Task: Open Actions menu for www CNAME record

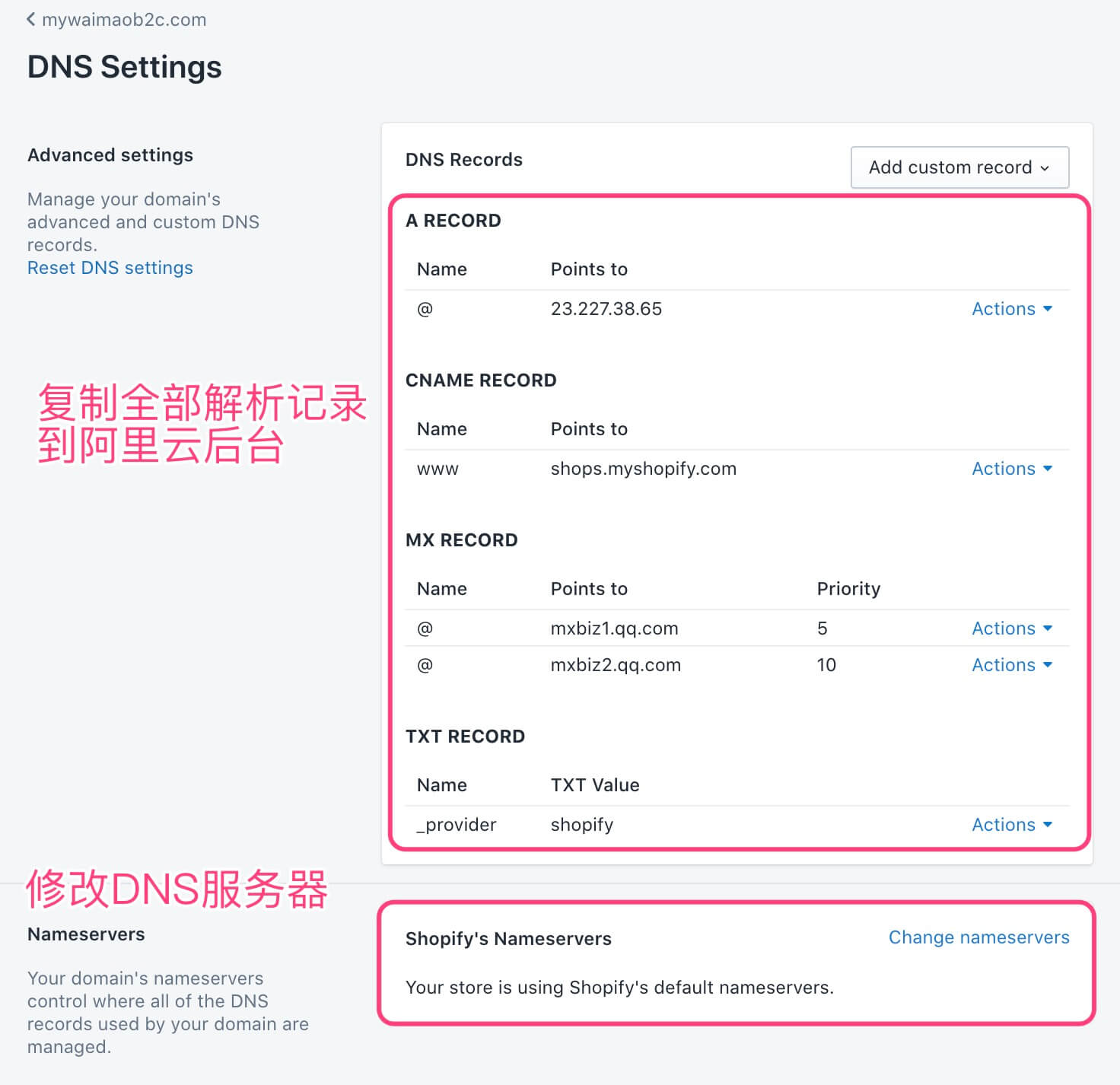Action: click(1012, 469)
